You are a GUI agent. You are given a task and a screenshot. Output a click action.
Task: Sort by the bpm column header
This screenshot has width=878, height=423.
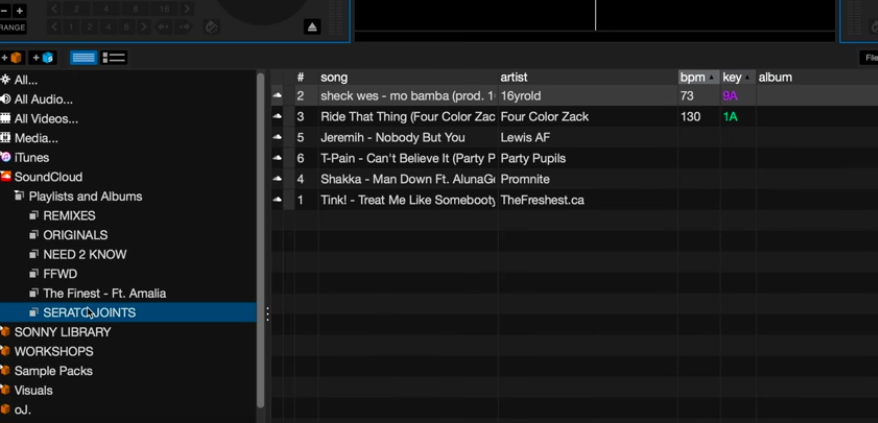(698, 77)
